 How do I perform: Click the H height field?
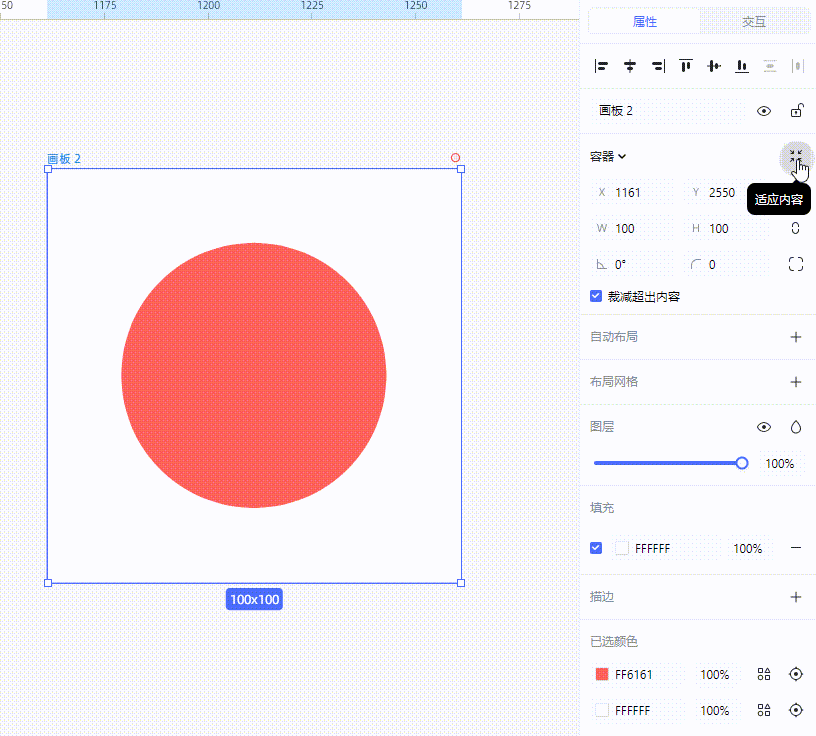click(x=727, y=229)
